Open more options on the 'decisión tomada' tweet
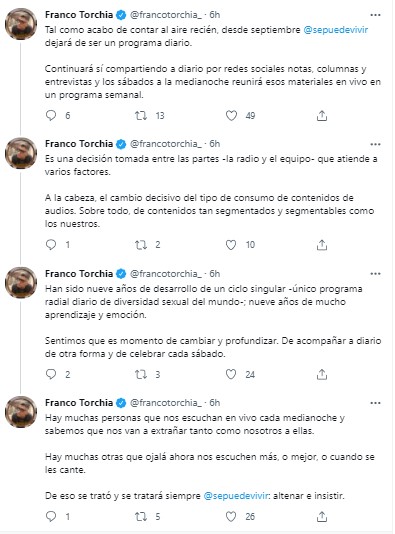Viewport: 395px width, 534px height. [375, 144]
